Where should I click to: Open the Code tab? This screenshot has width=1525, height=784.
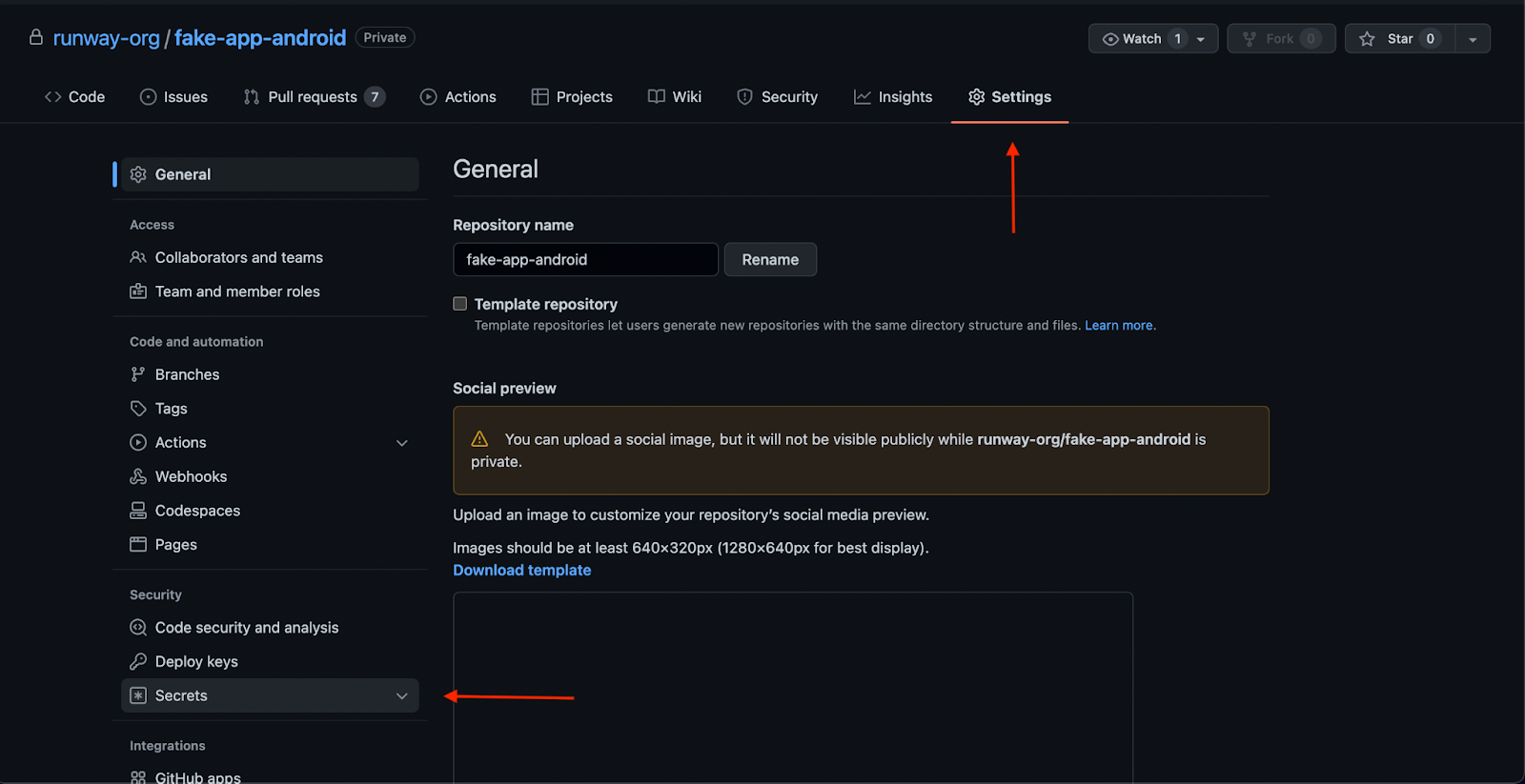click(74, 96)
